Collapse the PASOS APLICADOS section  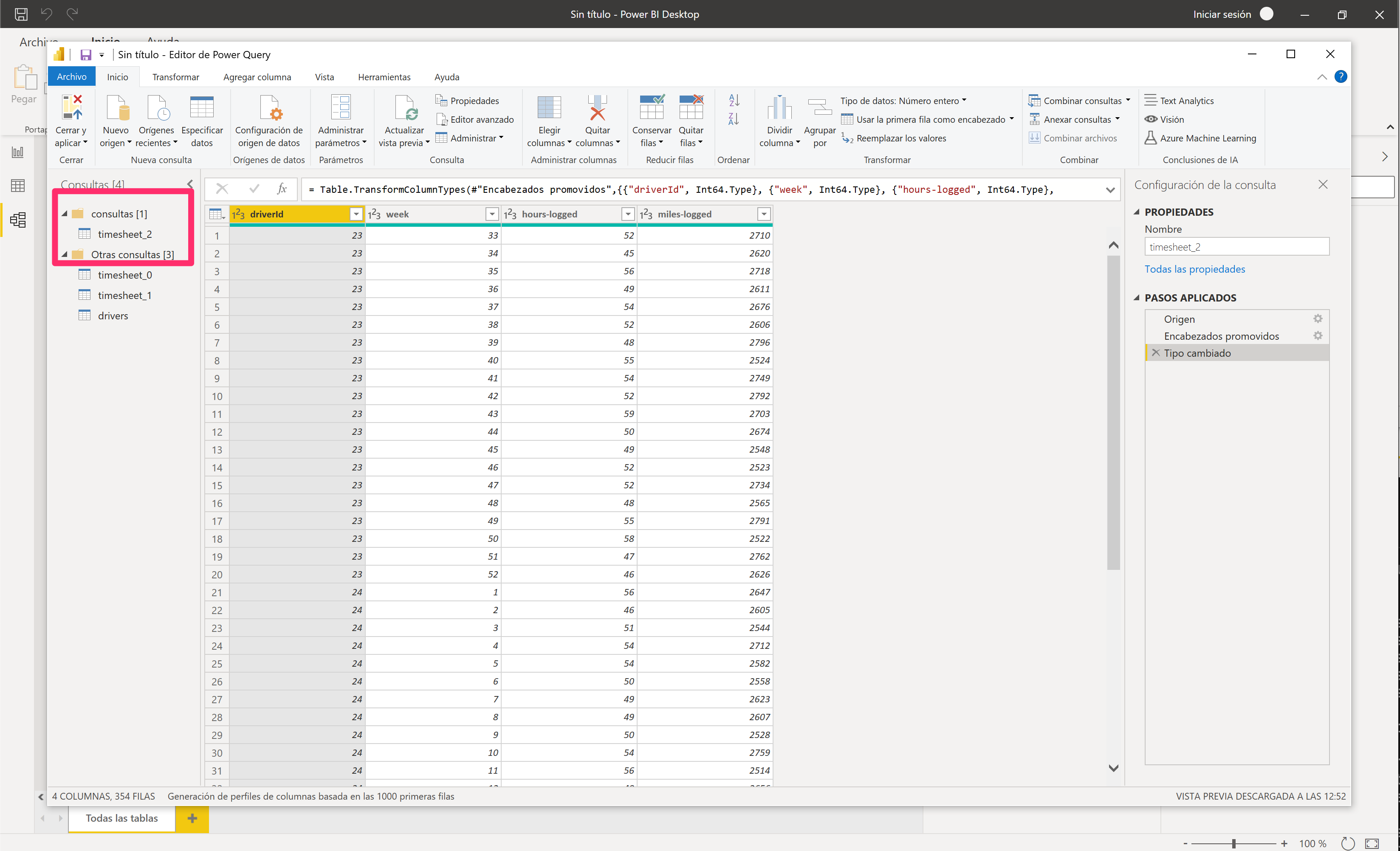coord(1137,298)
